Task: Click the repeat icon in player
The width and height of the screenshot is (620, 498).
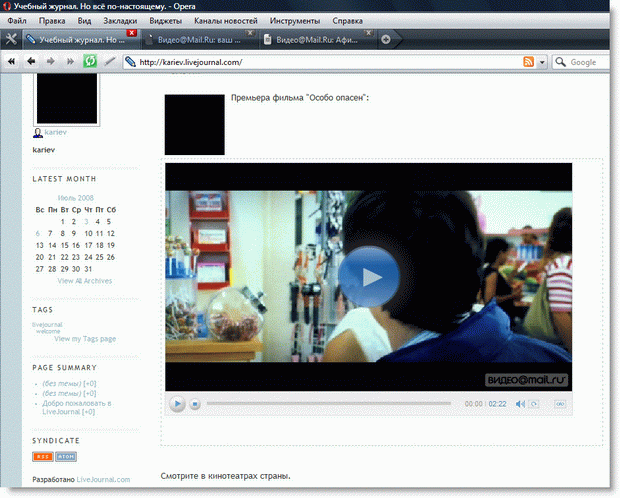Action: 534,404
